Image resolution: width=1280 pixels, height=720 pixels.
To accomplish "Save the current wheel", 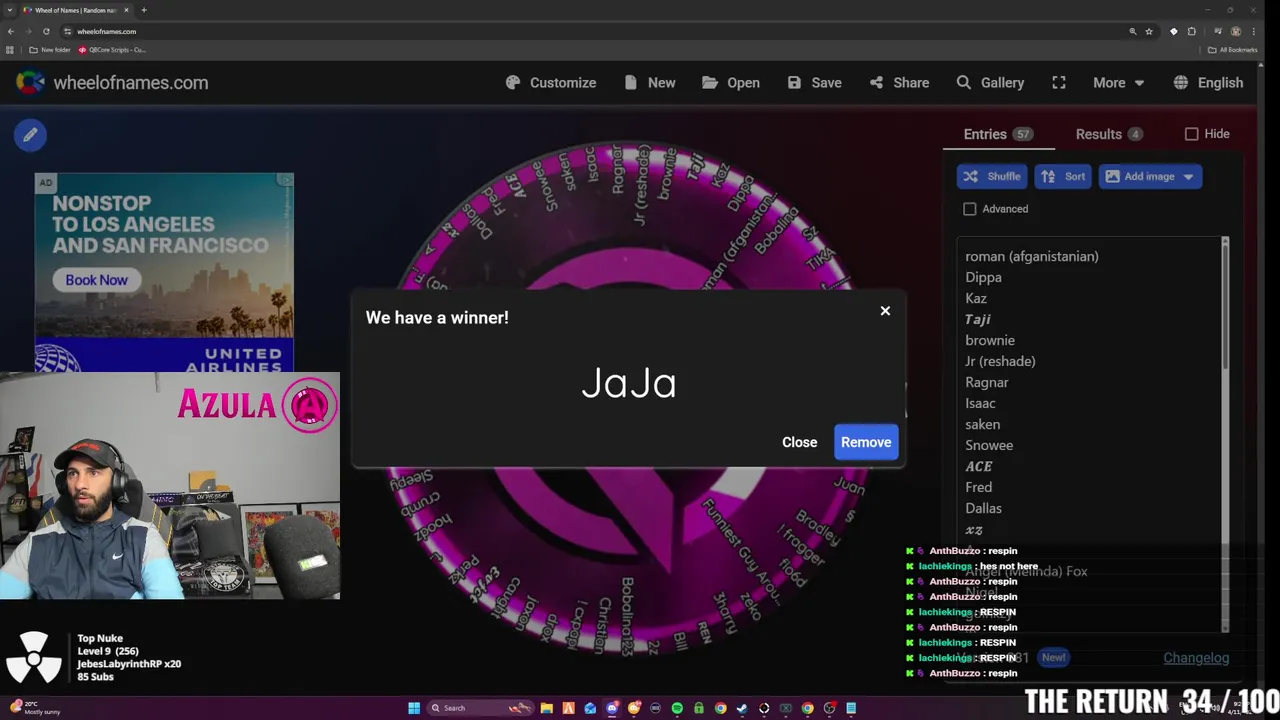I will tap(814, 83).
